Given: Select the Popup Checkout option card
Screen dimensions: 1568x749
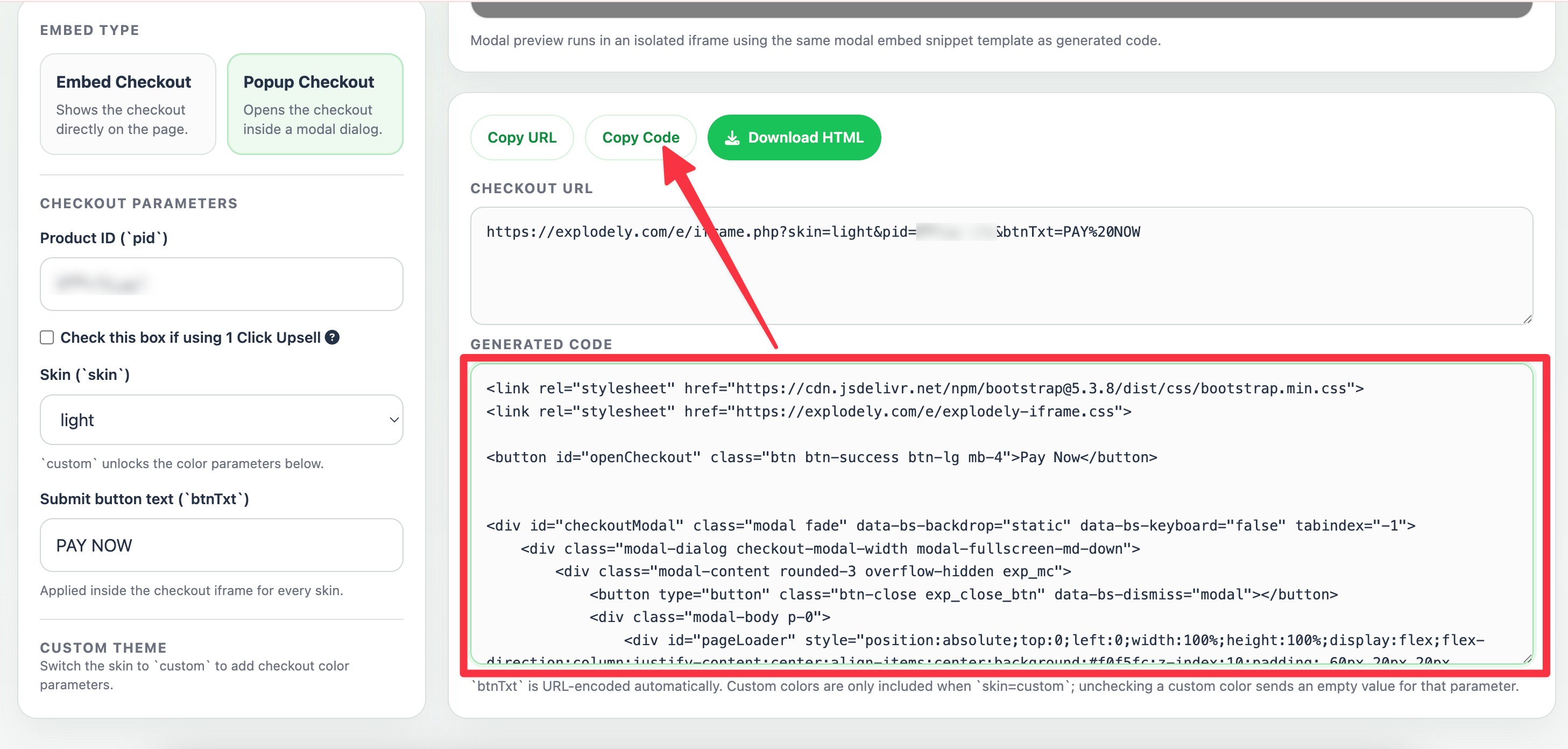Looking at the screenshot, I should pyautogui.click(x=315, y=104).
